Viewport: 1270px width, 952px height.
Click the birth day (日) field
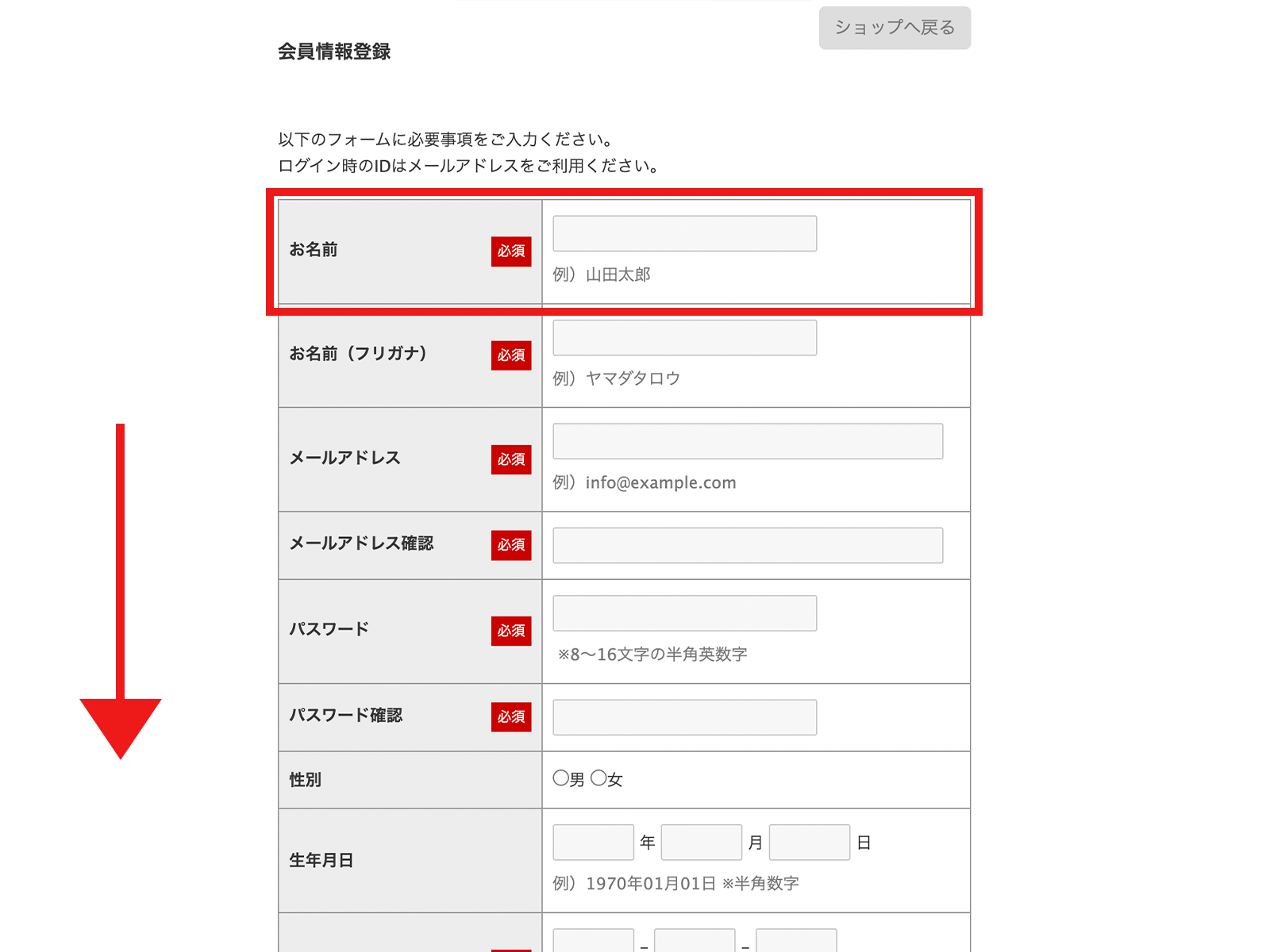[809, 843]
